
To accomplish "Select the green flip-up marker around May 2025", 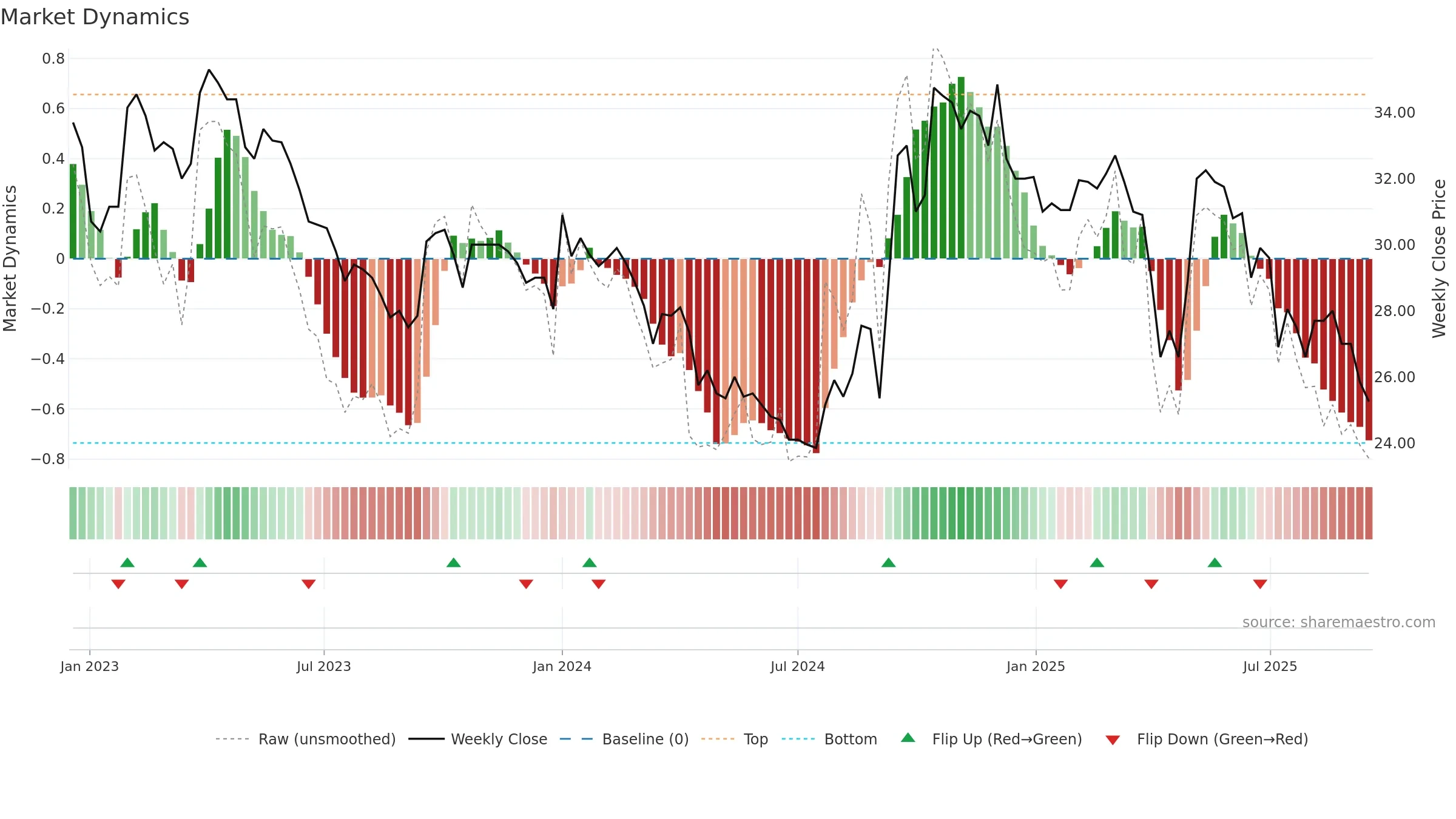I will pyautogui.click(x=1215, y=562).
